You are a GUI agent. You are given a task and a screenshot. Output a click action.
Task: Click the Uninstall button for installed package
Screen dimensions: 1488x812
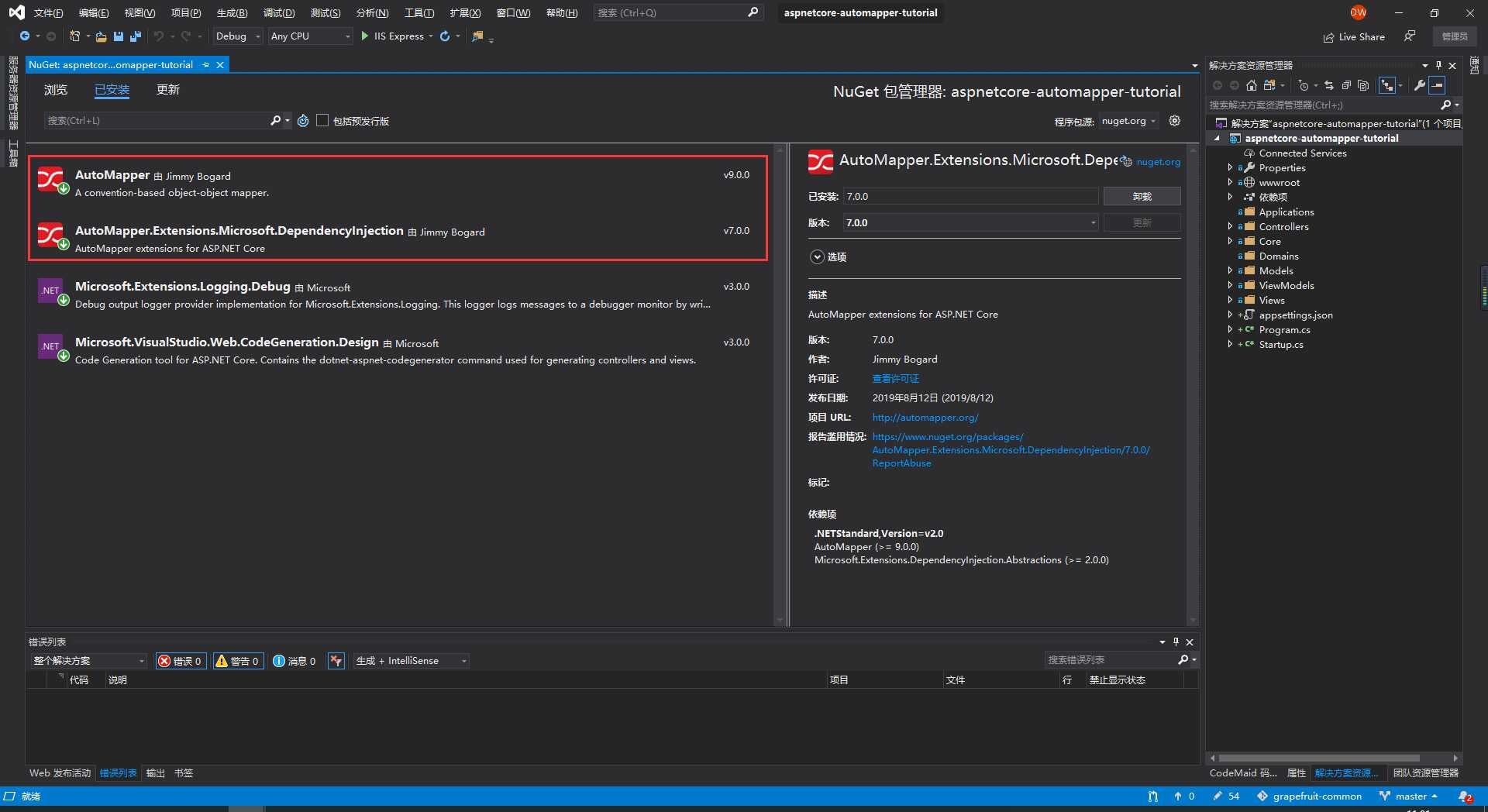(x=1142, y=197)
